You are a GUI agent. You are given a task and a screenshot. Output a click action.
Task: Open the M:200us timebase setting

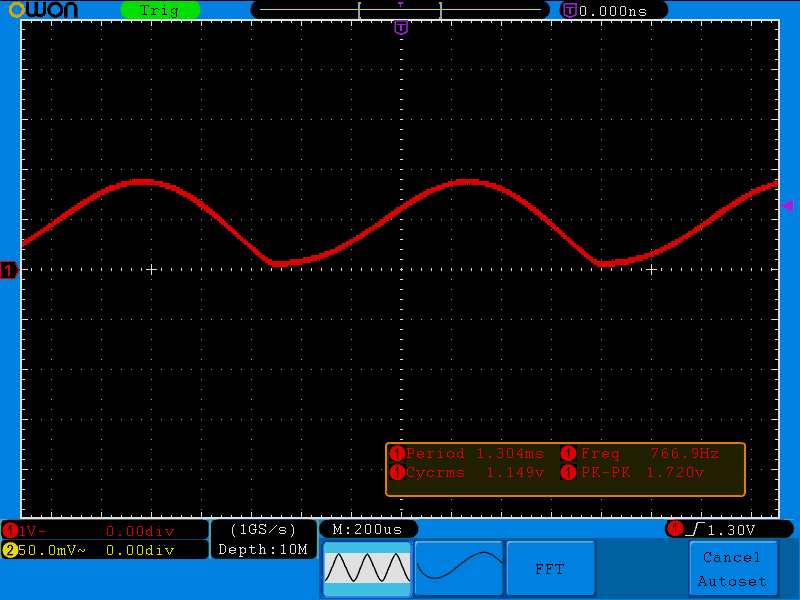coord(368,529)
